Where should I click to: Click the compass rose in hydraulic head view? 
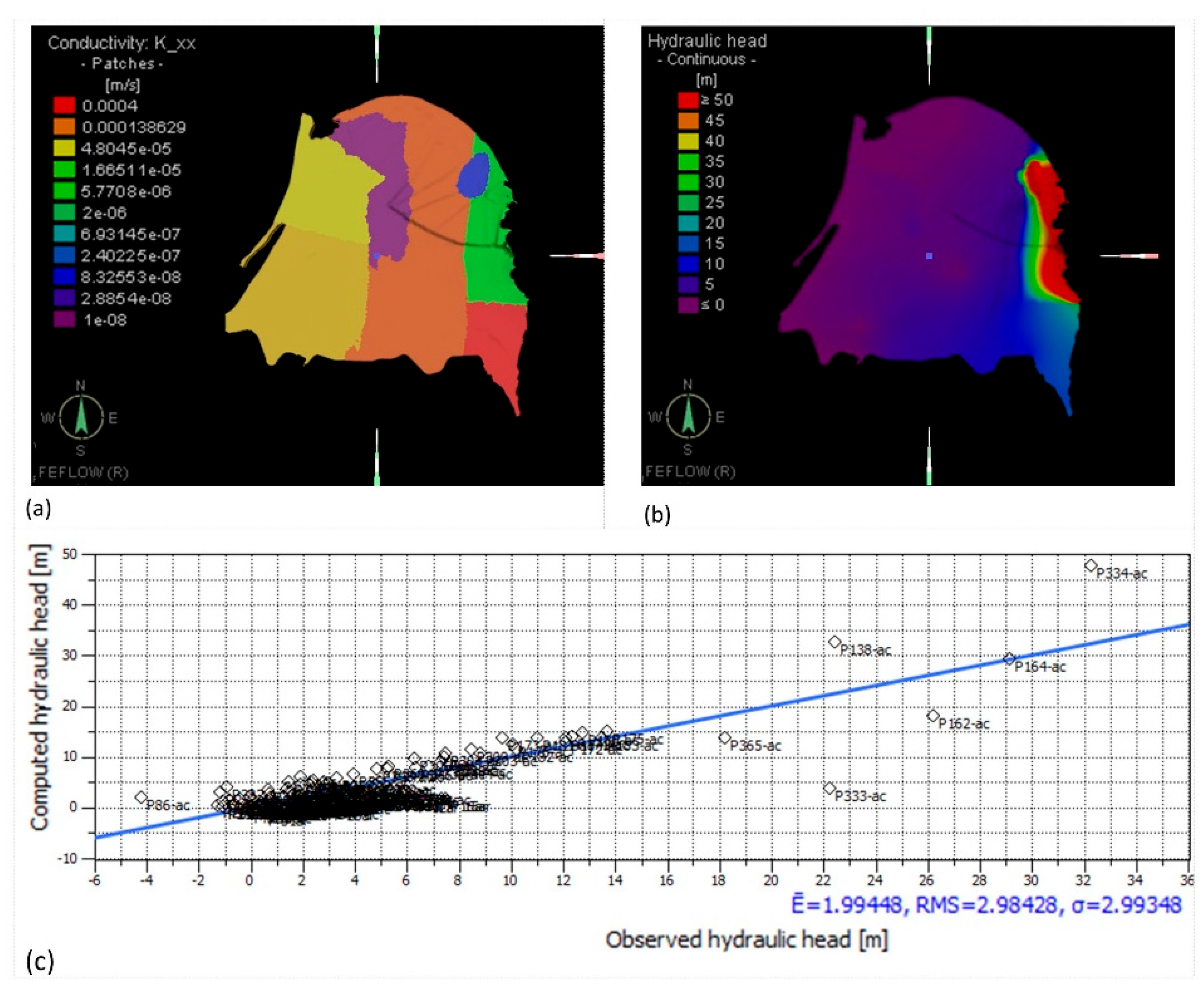(x=687, y=415)
